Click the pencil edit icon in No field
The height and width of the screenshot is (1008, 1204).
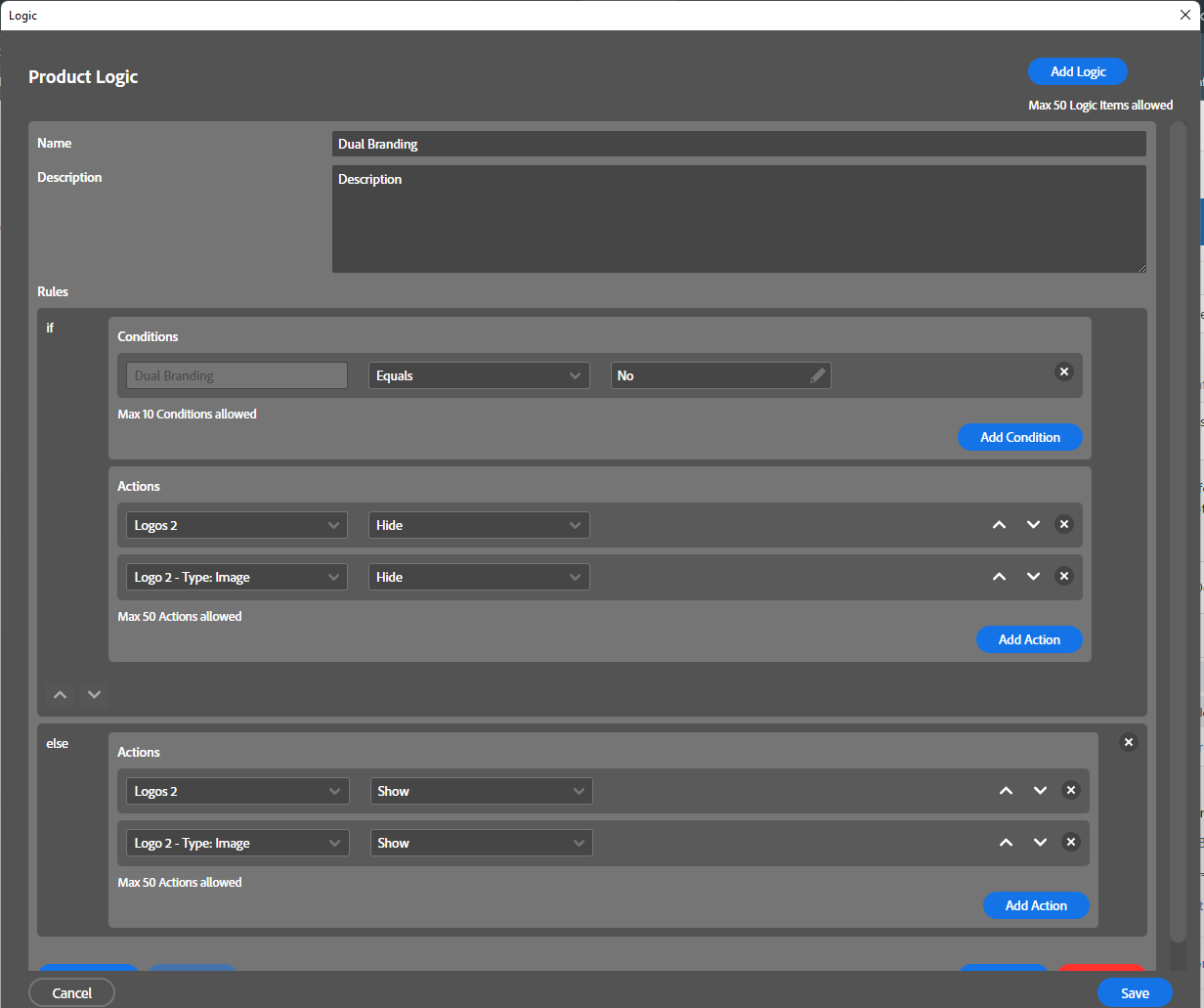click(818, 375)
